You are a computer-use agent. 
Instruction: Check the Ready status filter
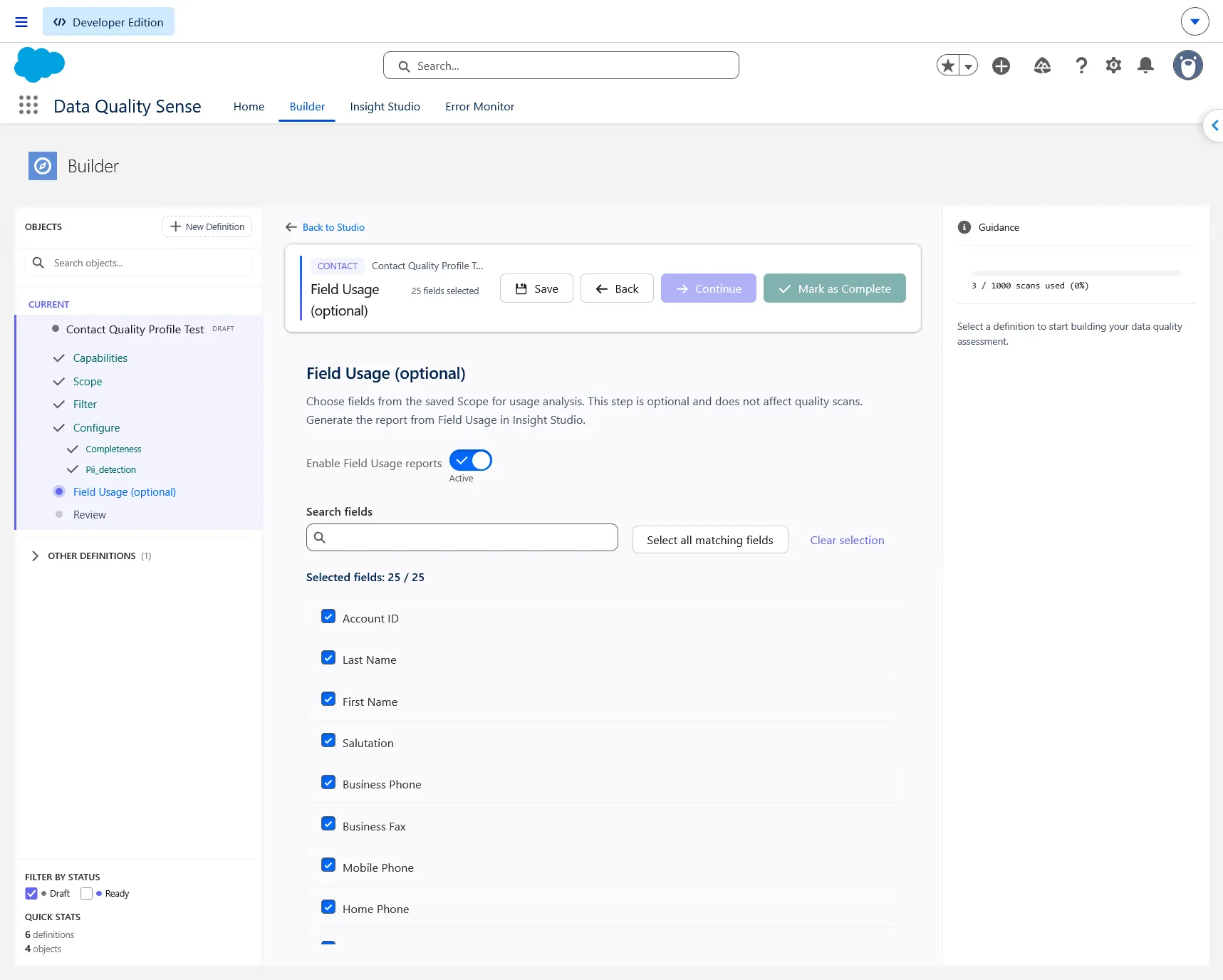pos(87,893)
